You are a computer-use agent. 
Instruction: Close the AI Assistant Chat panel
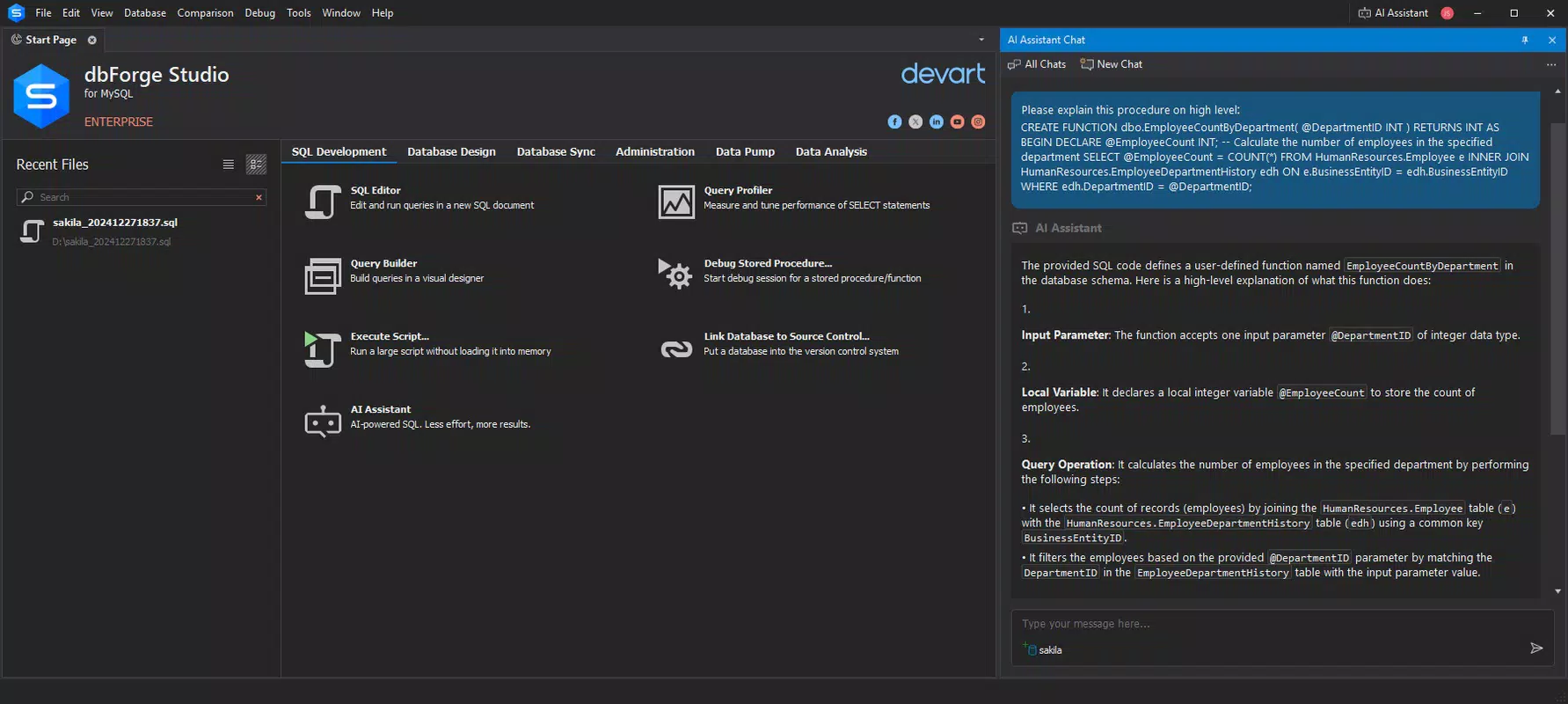pos(1552,40)
